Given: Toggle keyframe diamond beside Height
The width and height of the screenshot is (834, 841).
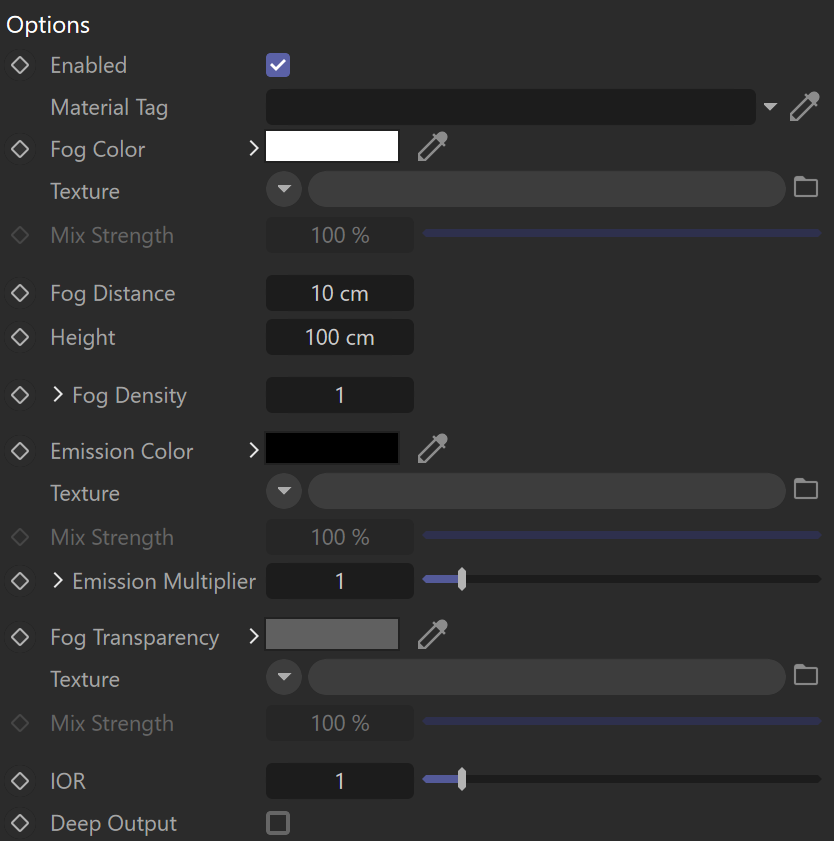Looking at the screenshot, I should point(20,337).
